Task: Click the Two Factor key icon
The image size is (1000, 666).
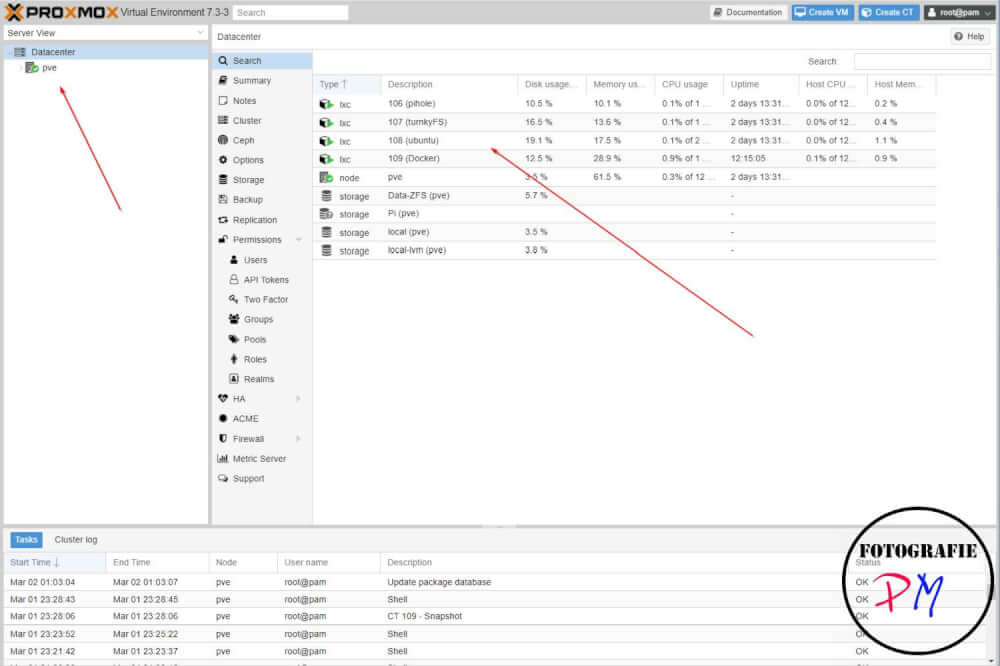Action: [x=233, y=300]
